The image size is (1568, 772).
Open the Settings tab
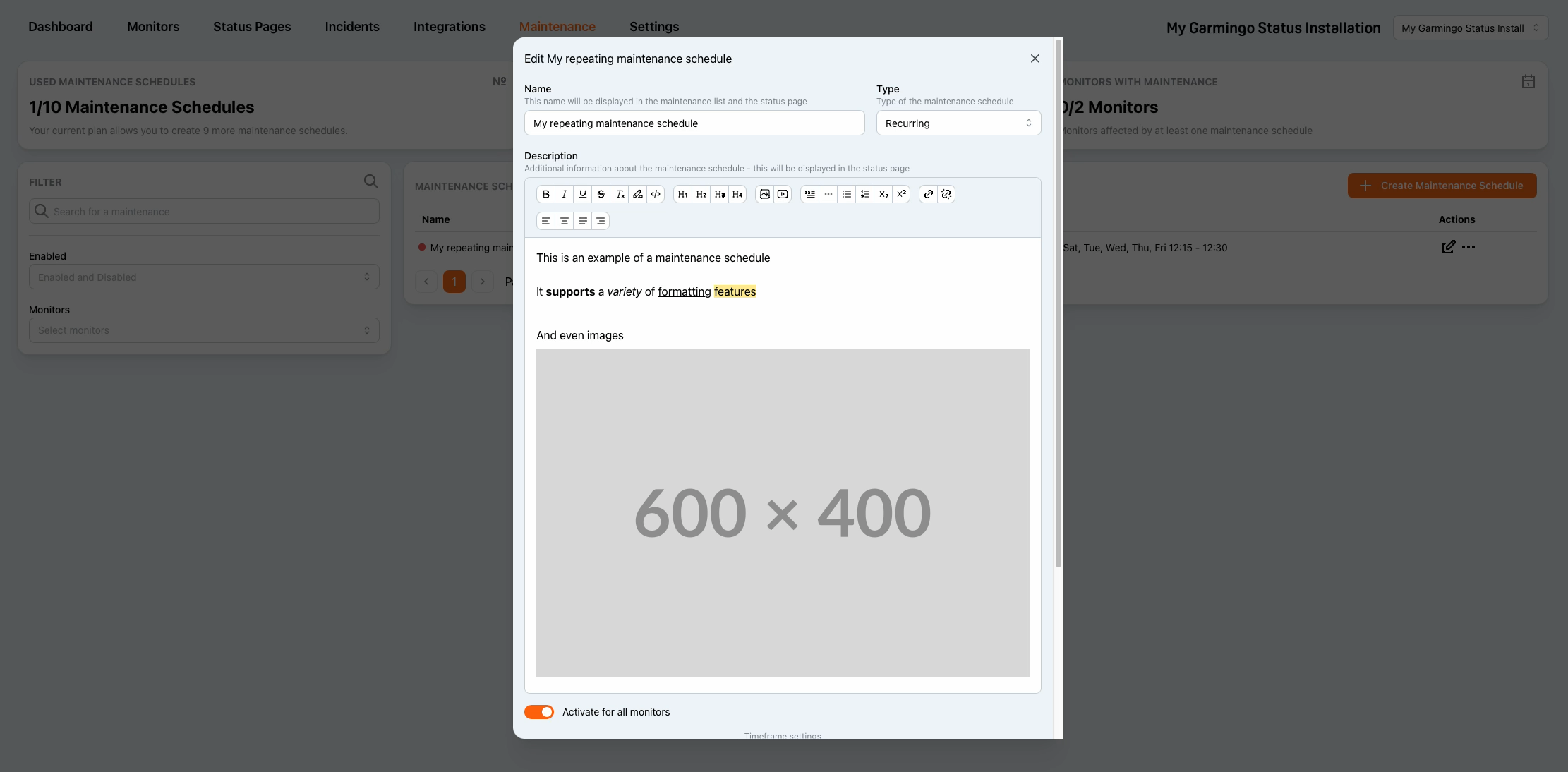pyautogui.click(x=654, y=26)
